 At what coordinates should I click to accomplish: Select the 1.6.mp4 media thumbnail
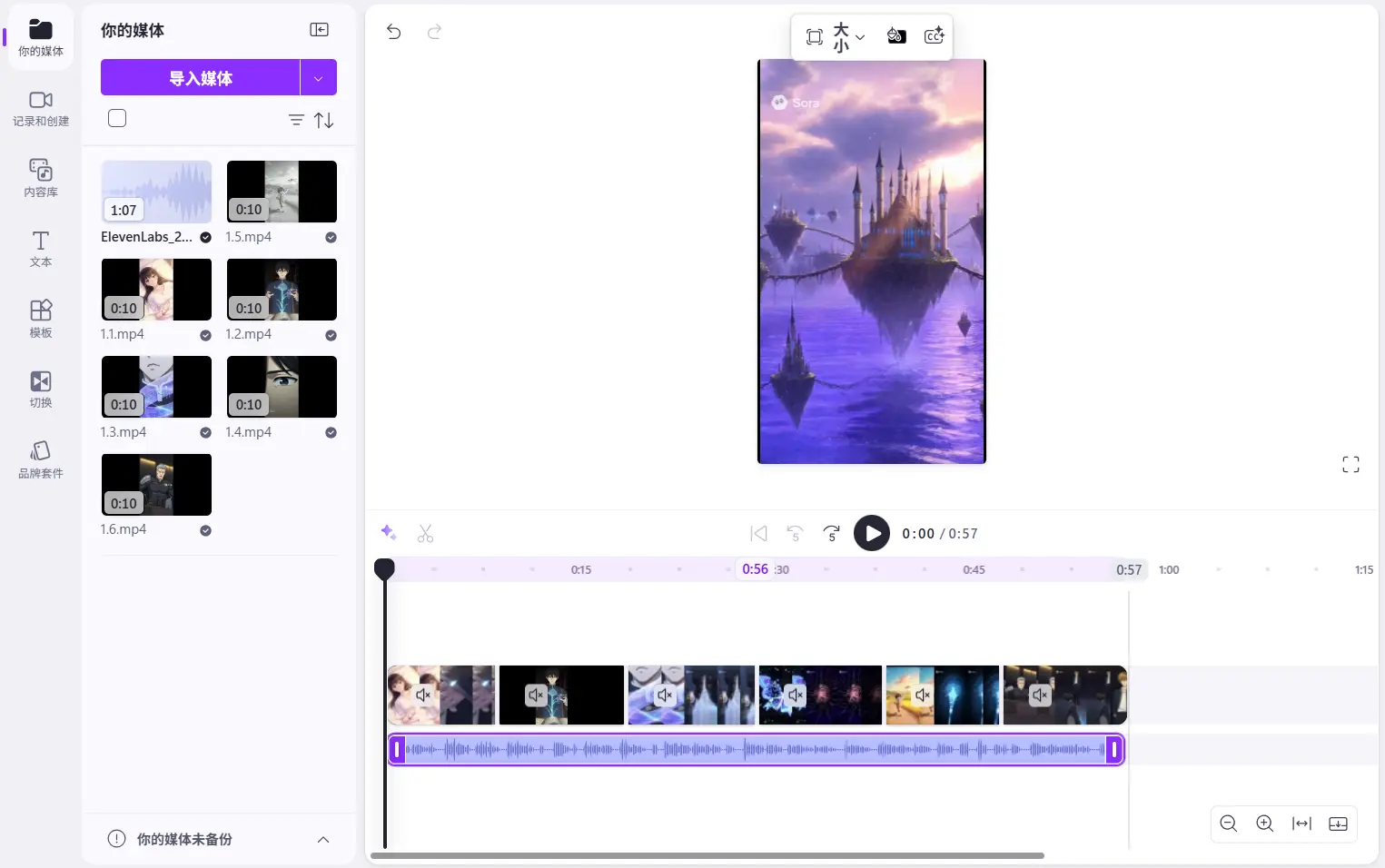(156, 485)
